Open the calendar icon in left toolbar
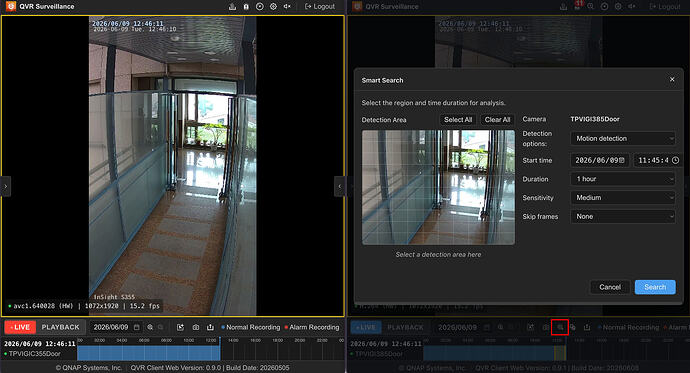The image size is (690, 373). (136, 327)
